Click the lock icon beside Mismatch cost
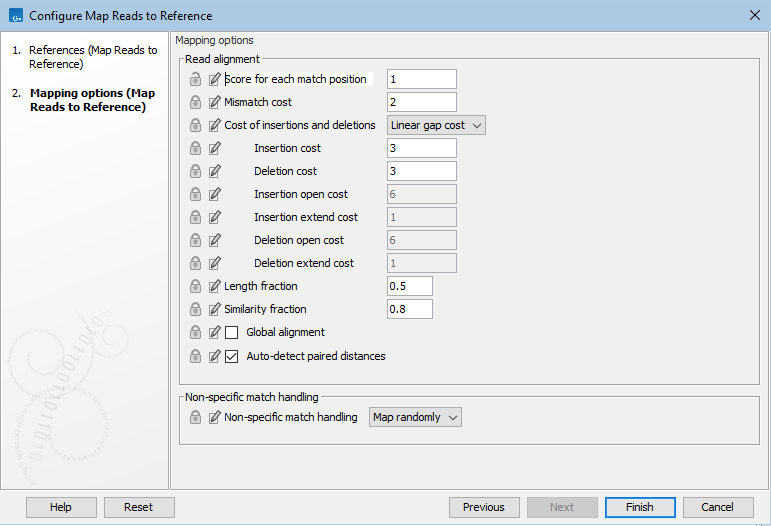This screenshot has width=771, height=526. (x=196, y=102)
